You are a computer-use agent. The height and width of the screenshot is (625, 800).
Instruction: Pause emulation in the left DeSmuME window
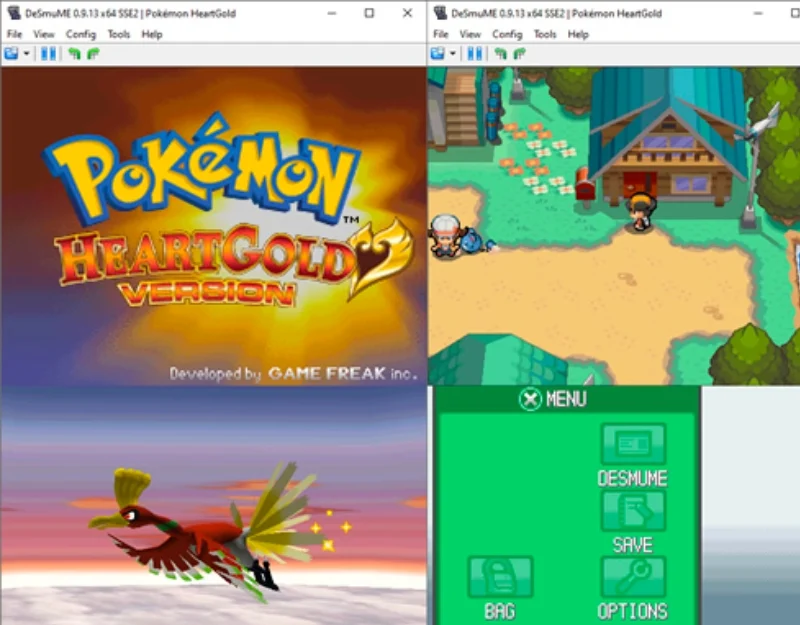tap(48, 53)
